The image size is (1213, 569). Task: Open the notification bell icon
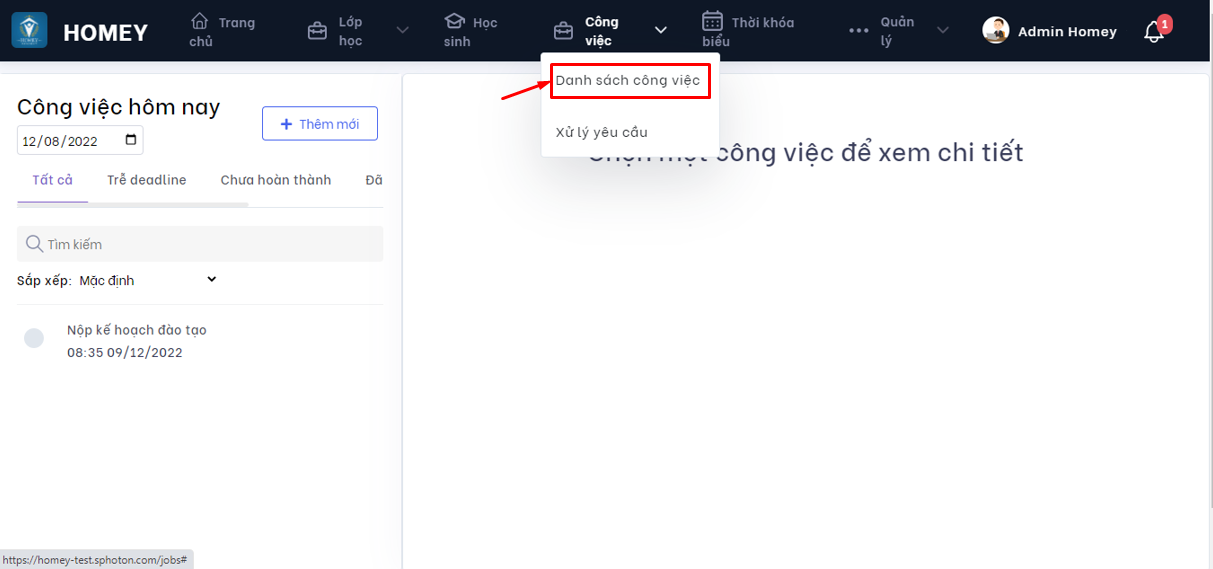click(1153, 32)
